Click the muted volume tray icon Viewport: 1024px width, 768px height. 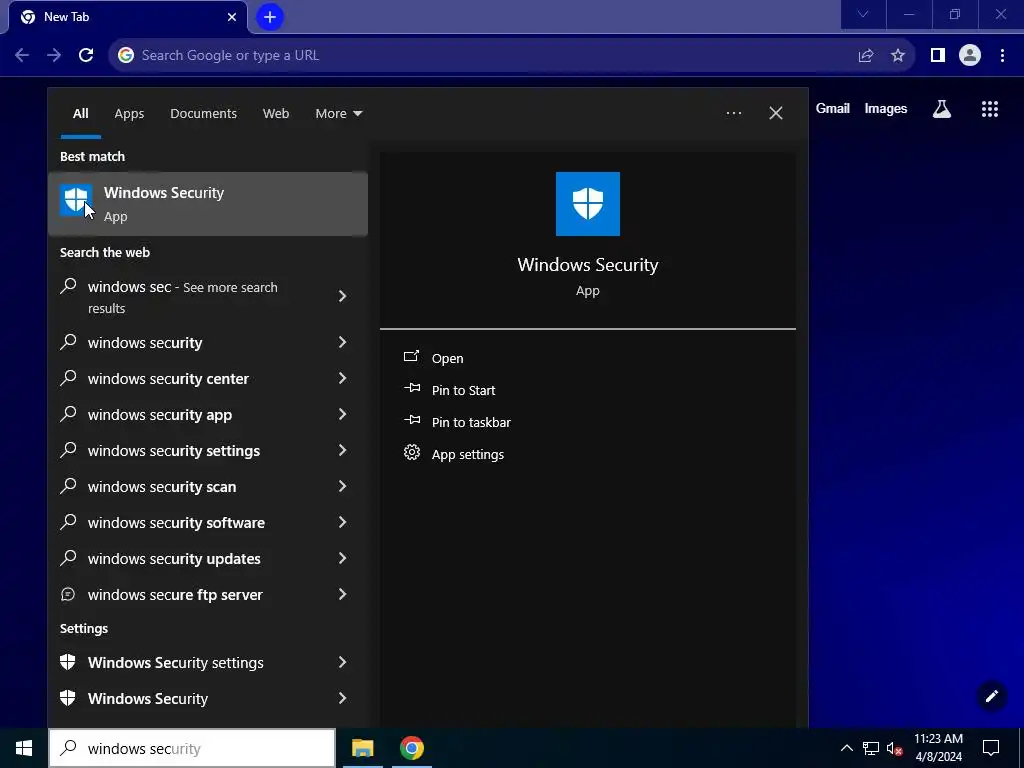894,748
